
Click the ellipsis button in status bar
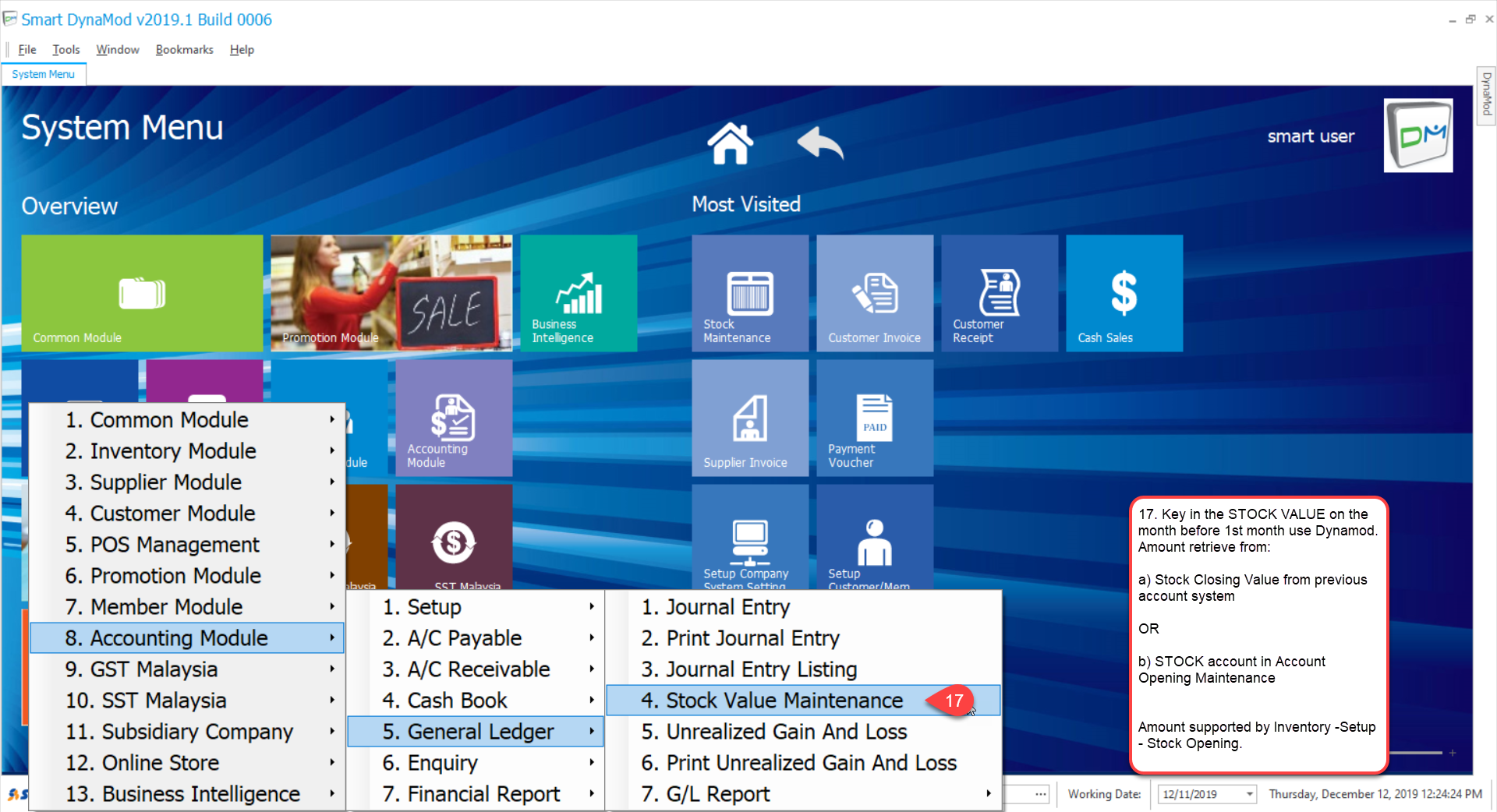click(x=1041, y=794)
